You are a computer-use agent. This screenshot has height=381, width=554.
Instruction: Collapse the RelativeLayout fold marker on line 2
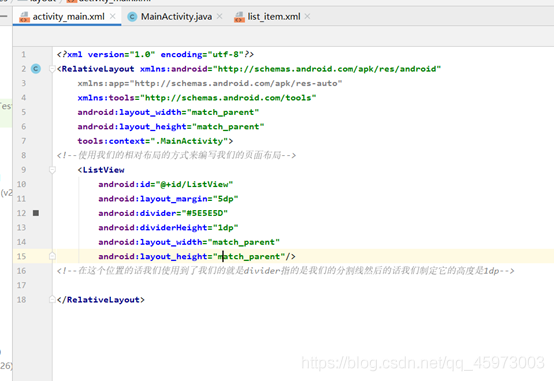(52, 69)
